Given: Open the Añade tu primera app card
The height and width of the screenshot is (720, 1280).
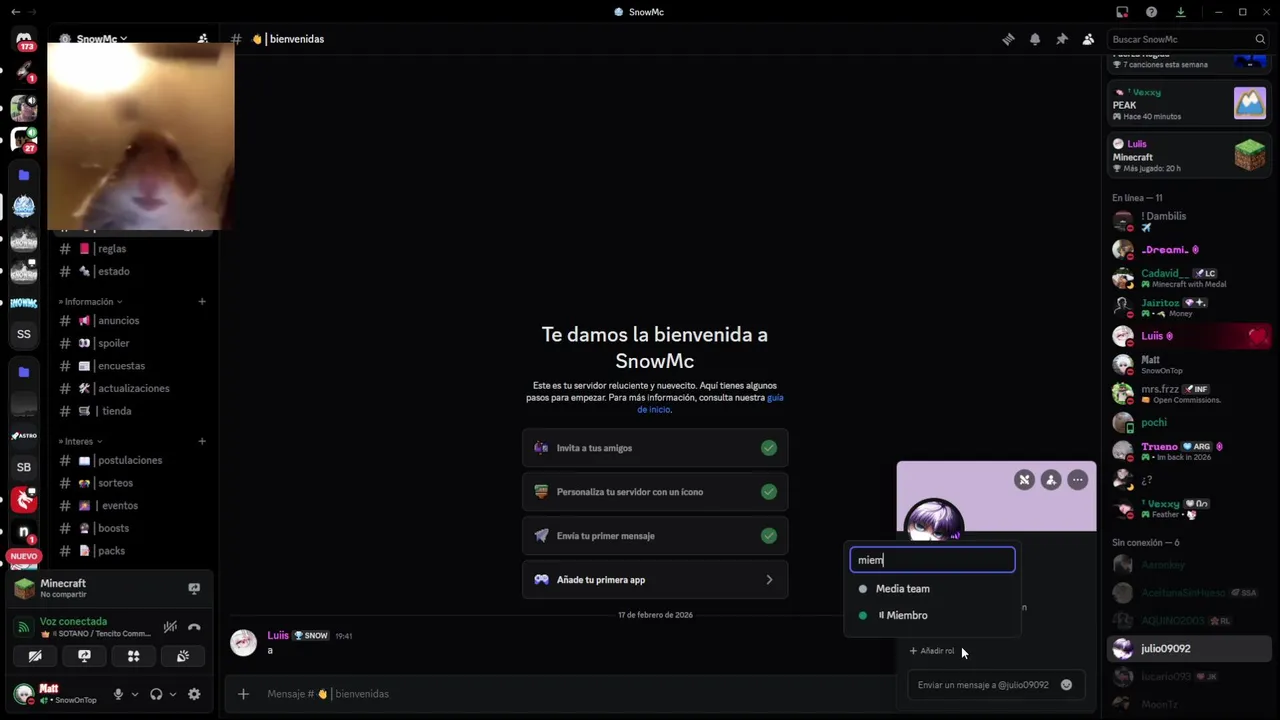Looking at the screenshot, I should tap(655, 580).
